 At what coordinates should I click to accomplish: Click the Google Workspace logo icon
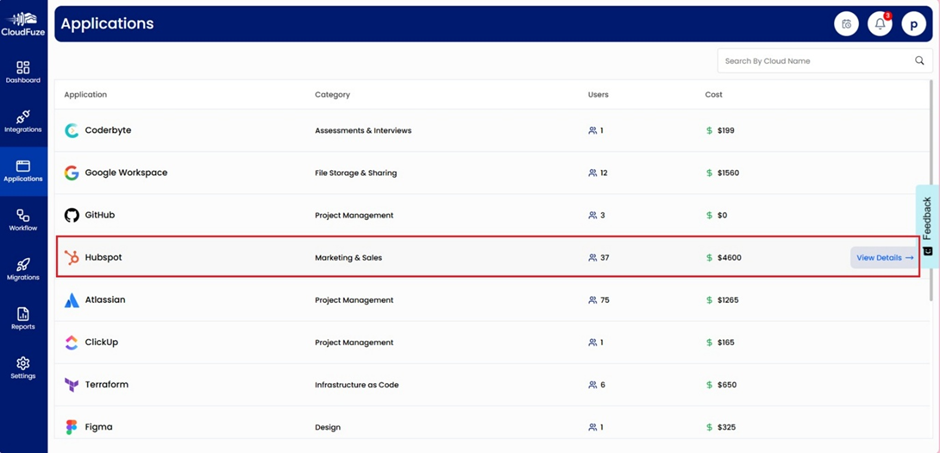(71, 173)
